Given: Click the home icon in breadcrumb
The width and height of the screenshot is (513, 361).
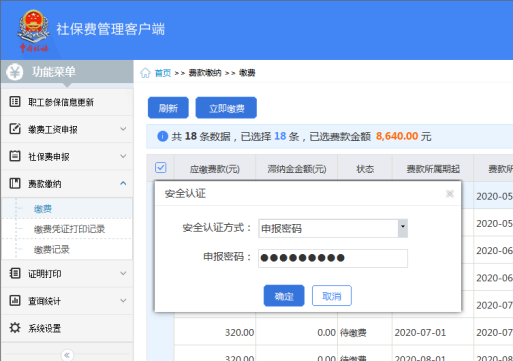Looking at the screenshot, I should pos(145,73).
